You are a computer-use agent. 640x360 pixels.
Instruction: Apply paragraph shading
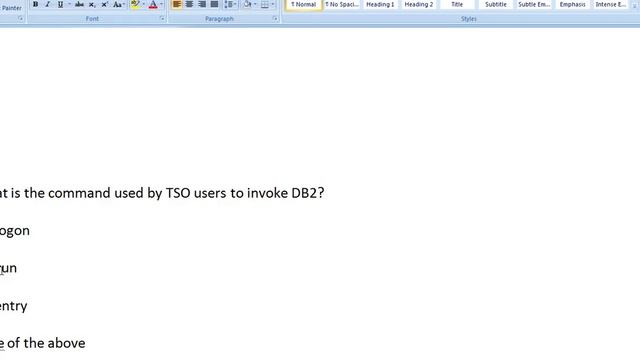click(x=247, y=4)
